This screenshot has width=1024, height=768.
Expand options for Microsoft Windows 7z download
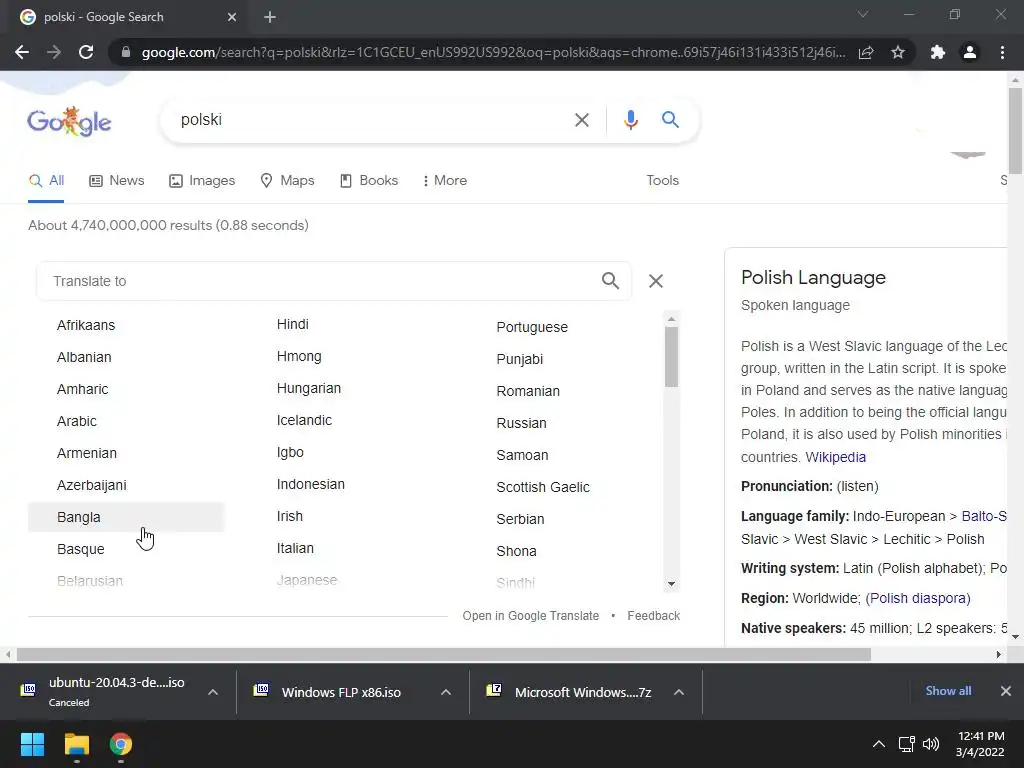679,692
